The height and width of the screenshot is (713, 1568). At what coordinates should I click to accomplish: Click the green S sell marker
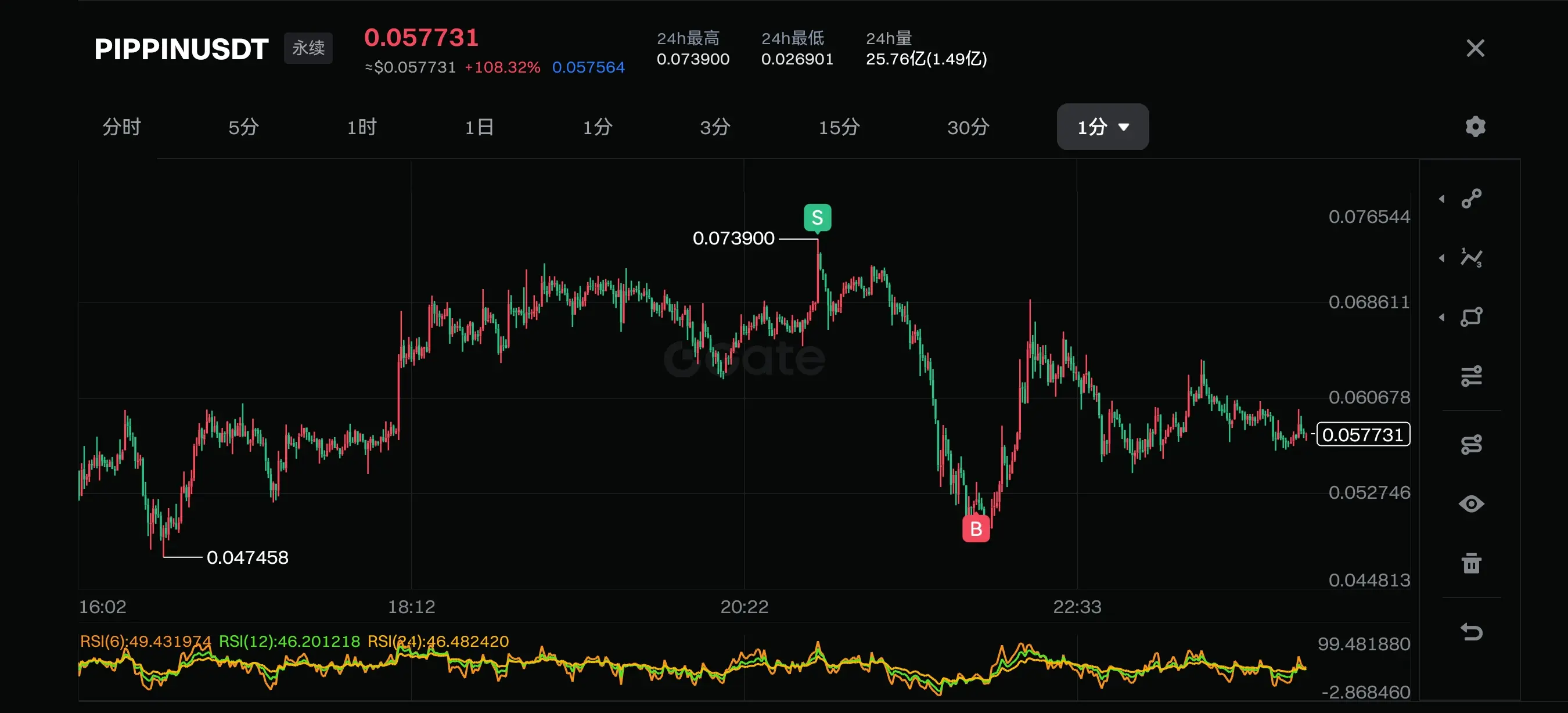point(817,217)
